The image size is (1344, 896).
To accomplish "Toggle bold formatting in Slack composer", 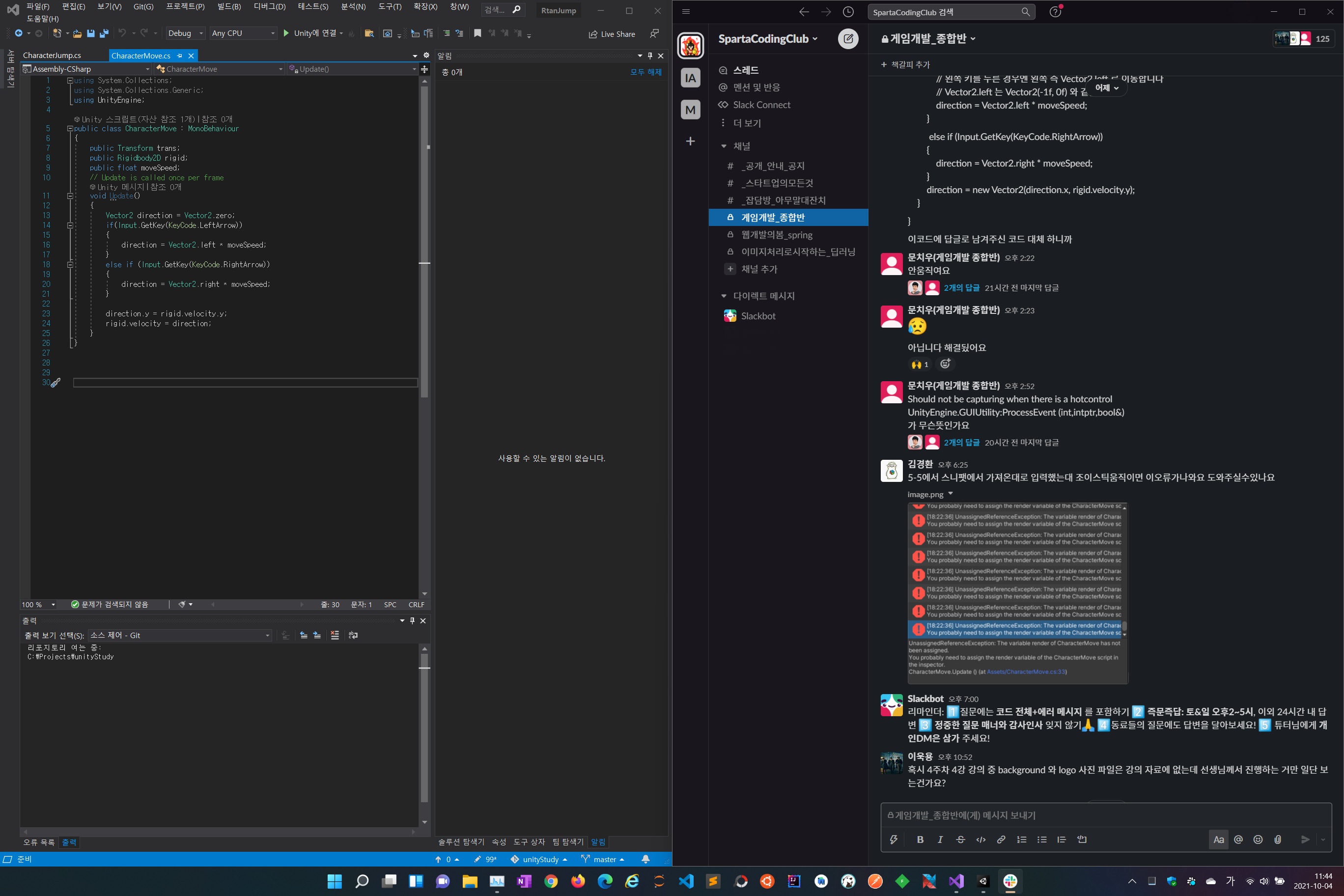I will tap(920, 840).
